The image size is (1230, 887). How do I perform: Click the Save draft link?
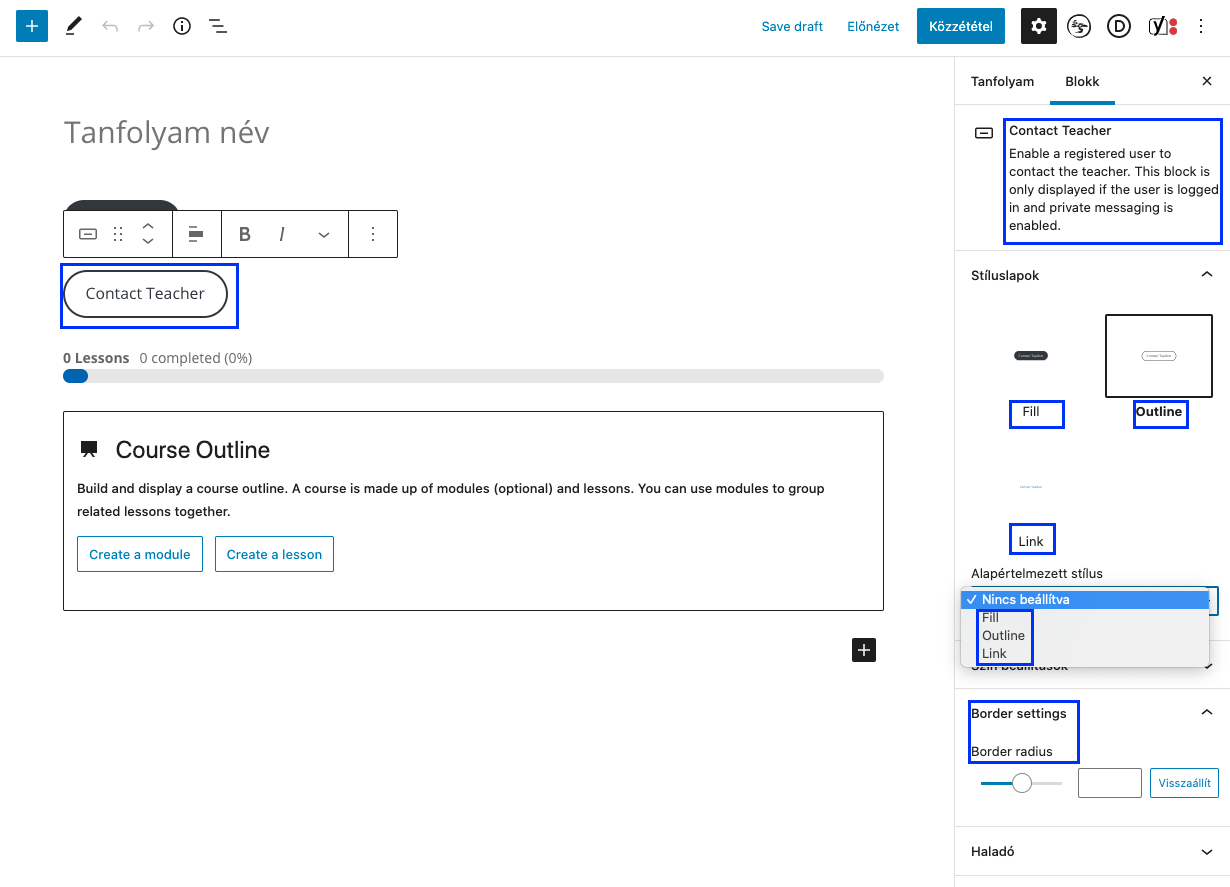(x=792, y=26)
